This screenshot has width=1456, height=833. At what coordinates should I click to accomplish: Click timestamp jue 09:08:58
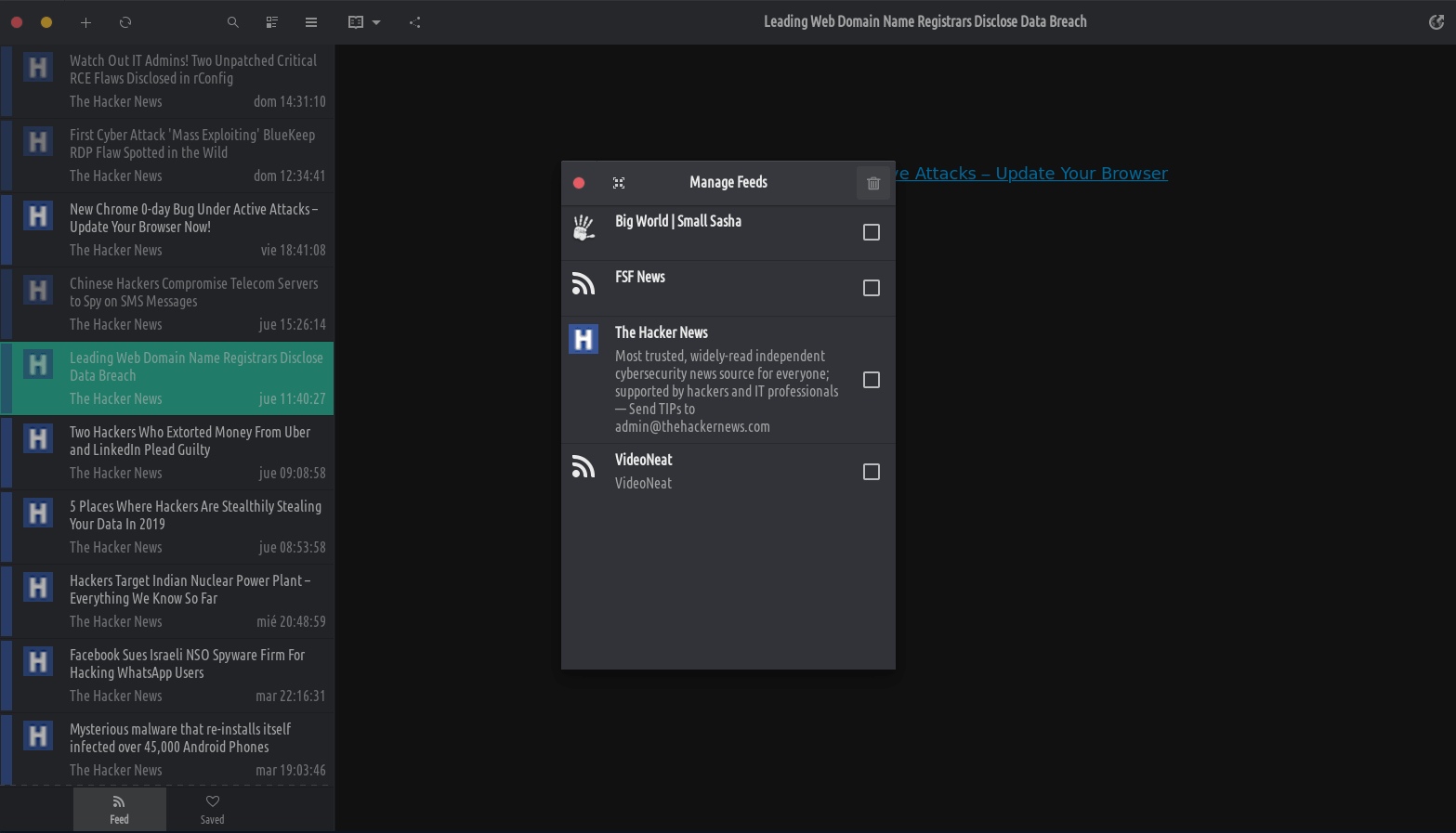pyautogui.click(x=293, y=473)
